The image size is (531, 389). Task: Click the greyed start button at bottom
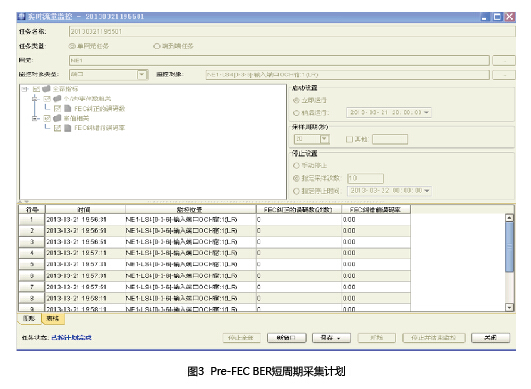point(377,338)
